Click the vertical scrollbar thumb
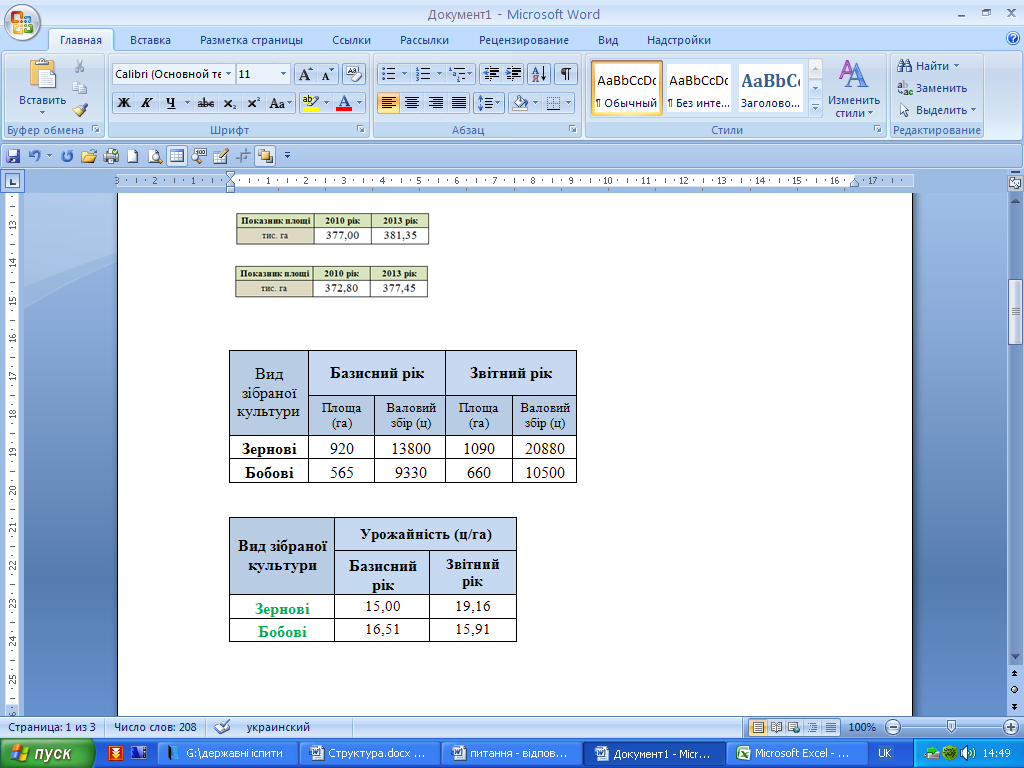Viewport: 1024px width, 768px height. pyautogui.click(x=1015, y=312)
